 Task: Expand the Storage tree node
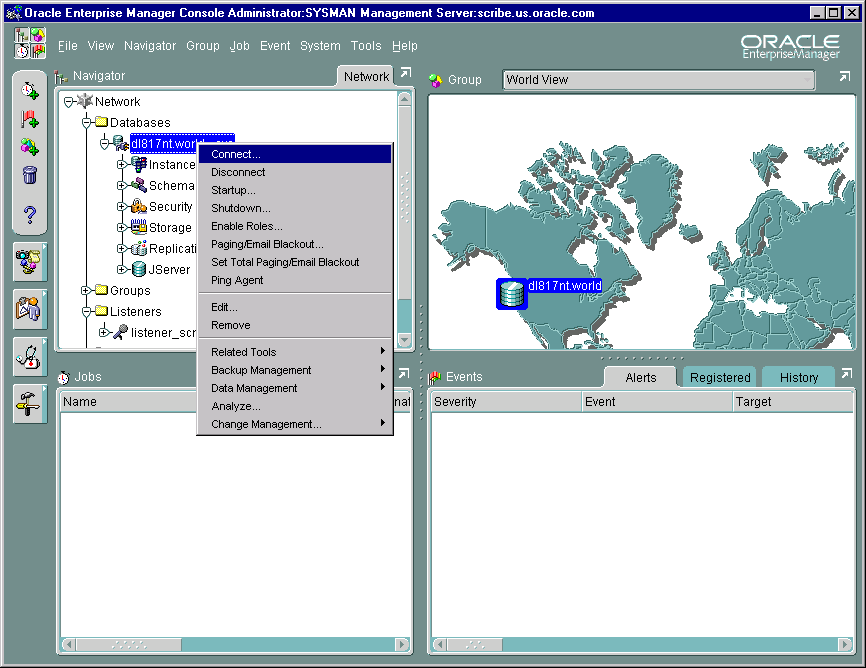(x=121, y=228)
